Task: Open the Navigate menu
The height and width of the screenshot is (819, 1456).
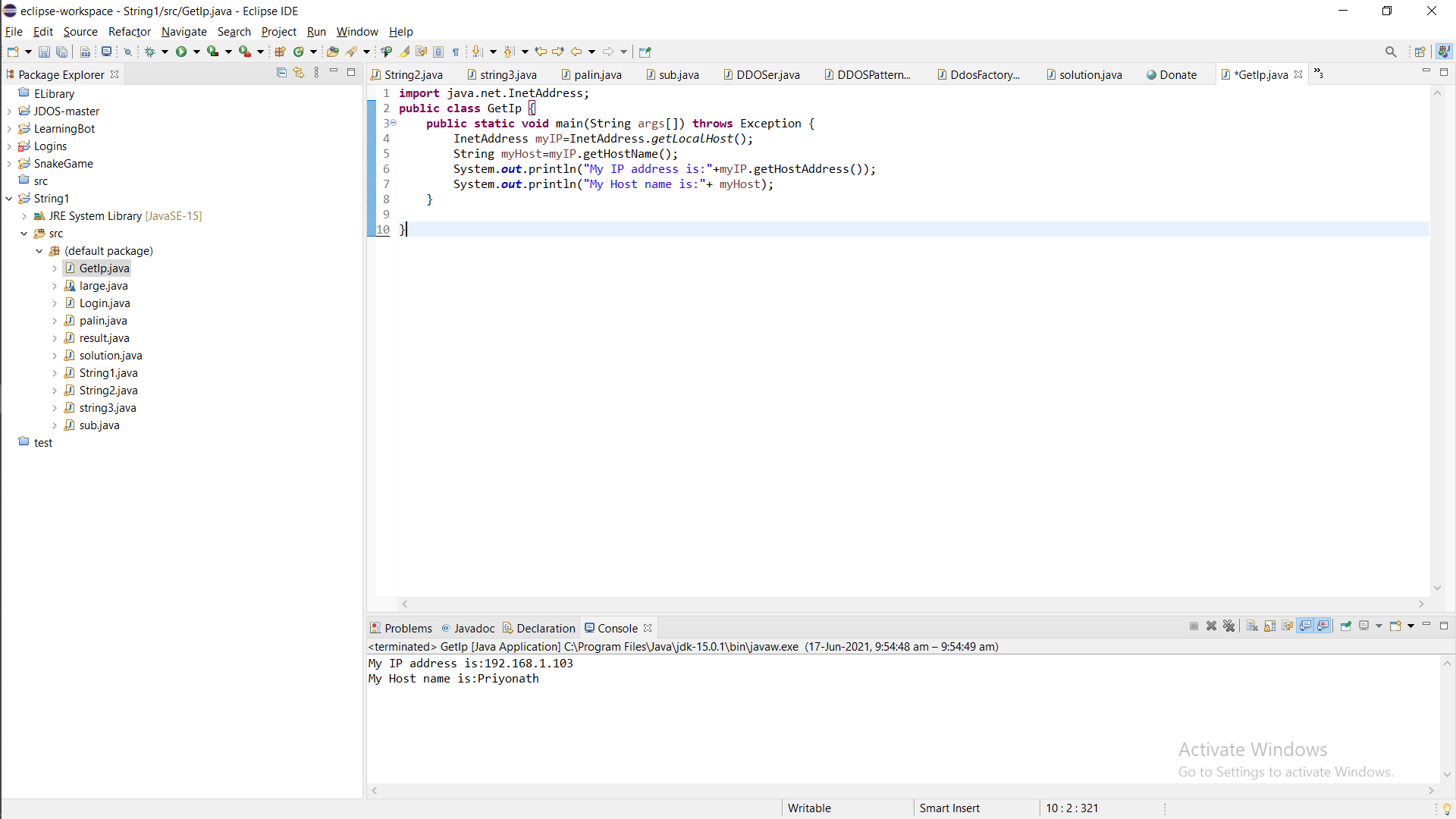Action: click(x=184, y=31)
